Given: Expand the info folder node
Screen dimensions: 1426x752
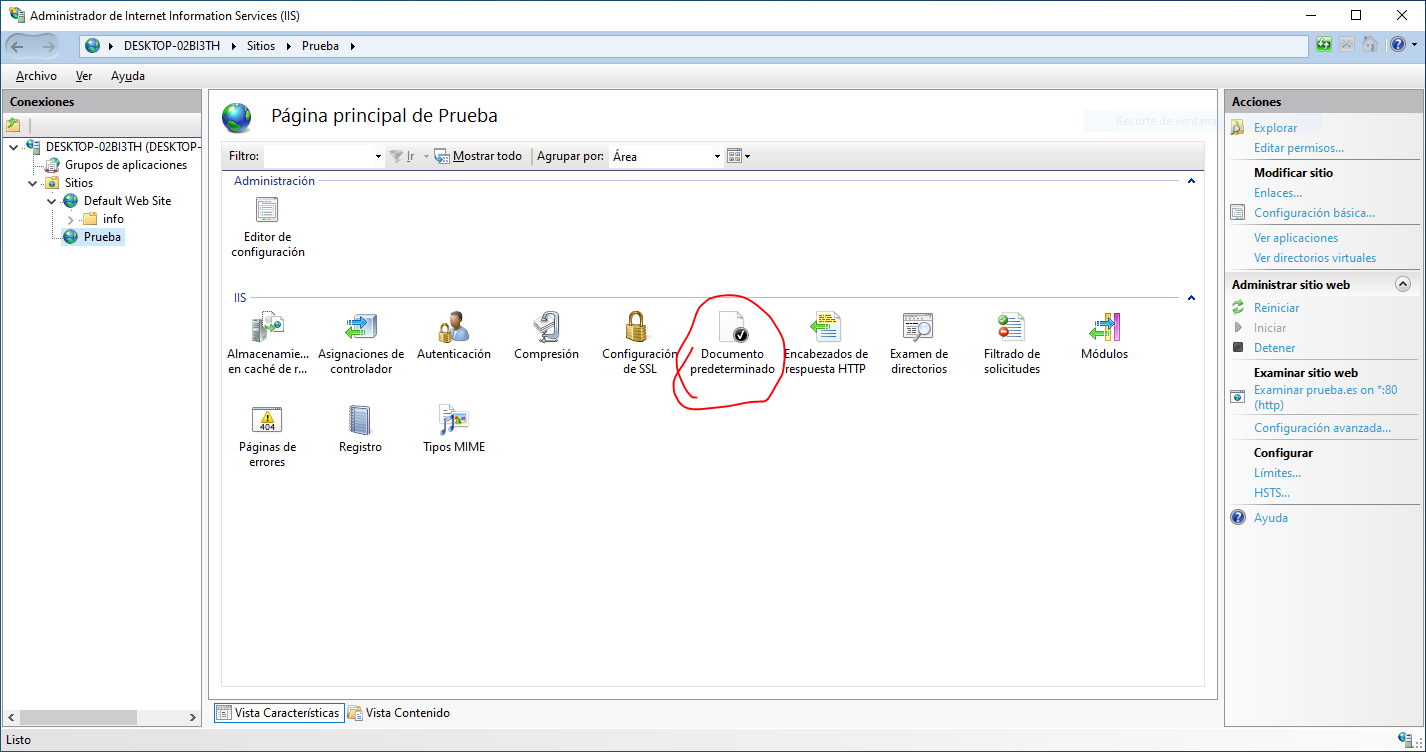Looking at the screenshot, I should pyautogui.click(x=70, y=219).
